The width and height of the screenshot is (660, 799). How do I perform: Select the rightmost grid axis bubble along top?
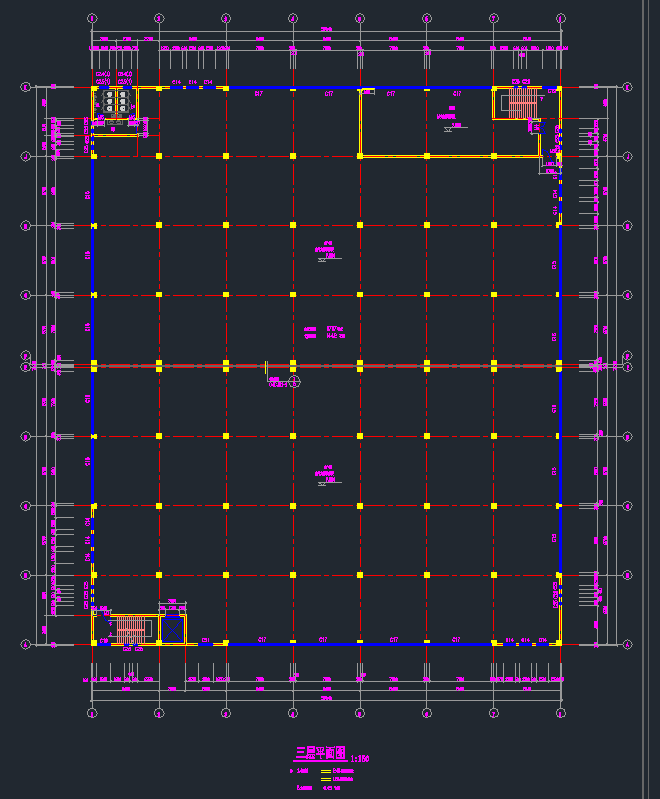[x=560, y=18]
